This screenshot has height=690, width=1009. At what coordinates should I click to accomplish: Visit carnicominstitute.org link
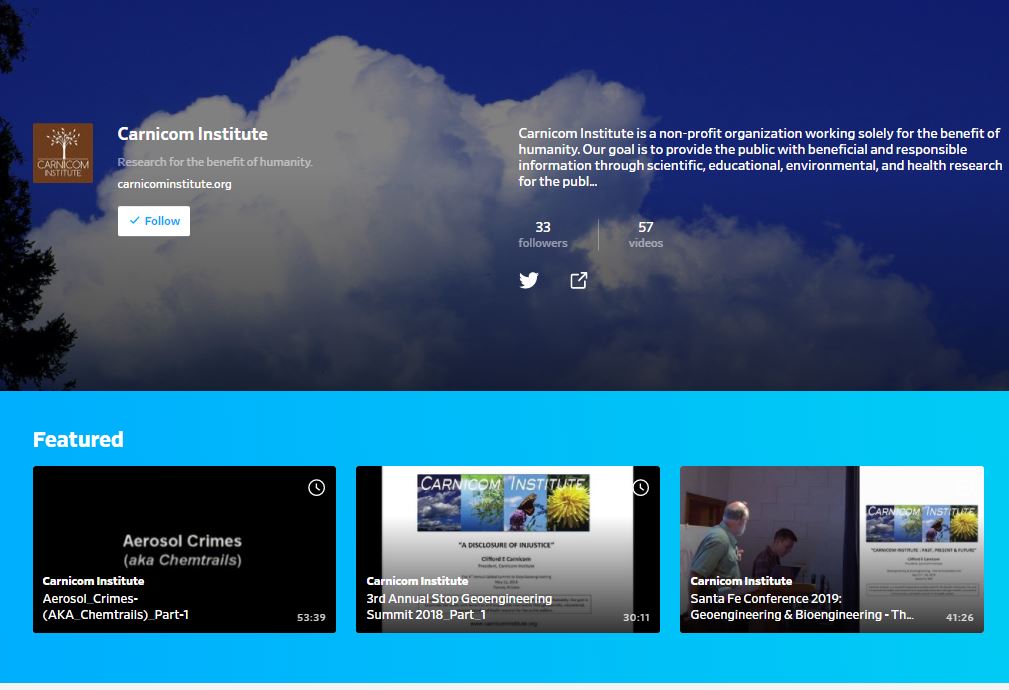(x=174, y=184)
